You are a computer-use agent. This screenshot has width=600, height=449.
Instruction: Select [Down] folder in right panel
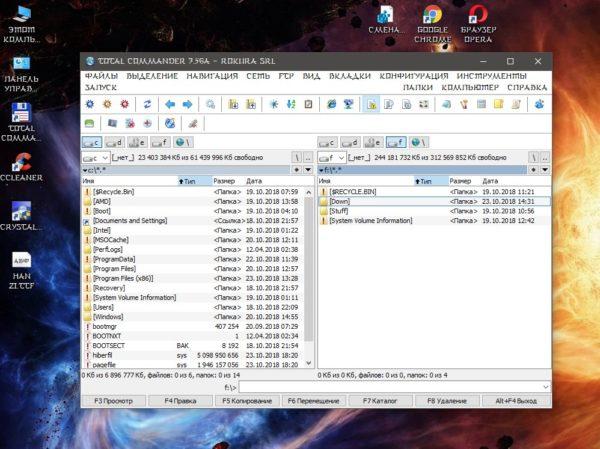point(434,201)
